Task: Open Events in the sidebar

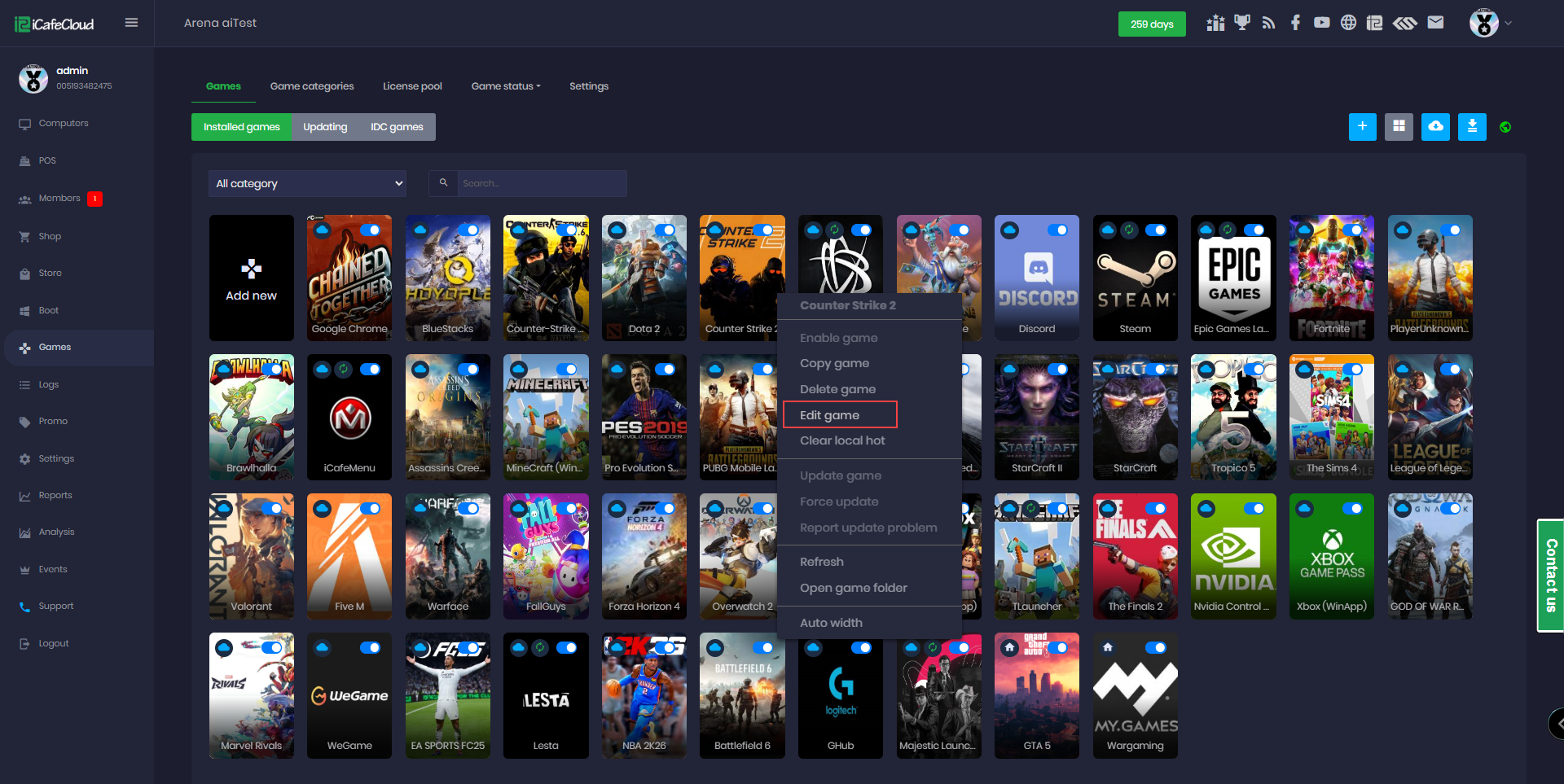Action: [53, 570]
